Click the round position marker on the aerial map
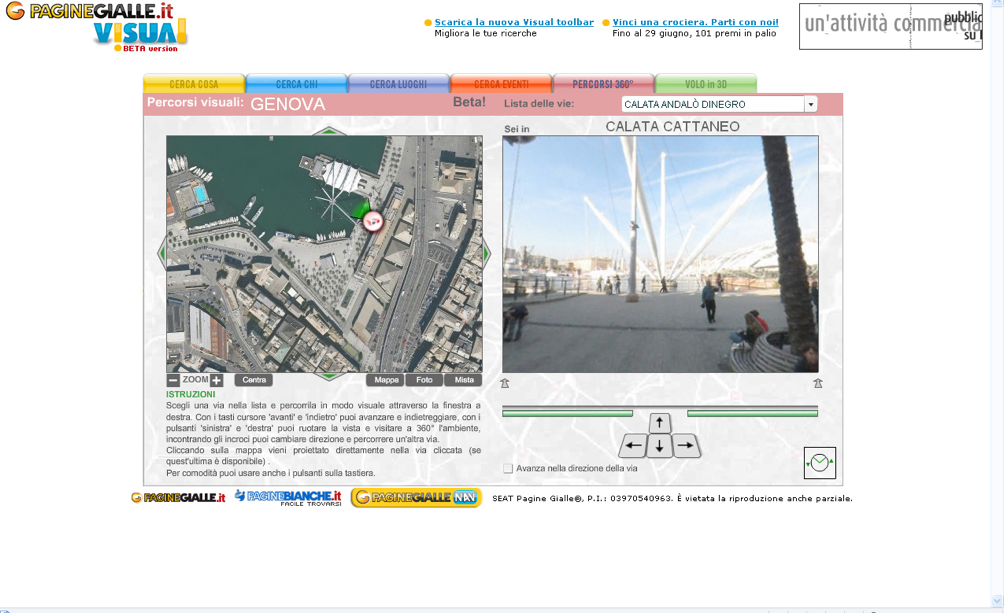This screenshot has height=613, width=1004. click(x=373, y=221)
